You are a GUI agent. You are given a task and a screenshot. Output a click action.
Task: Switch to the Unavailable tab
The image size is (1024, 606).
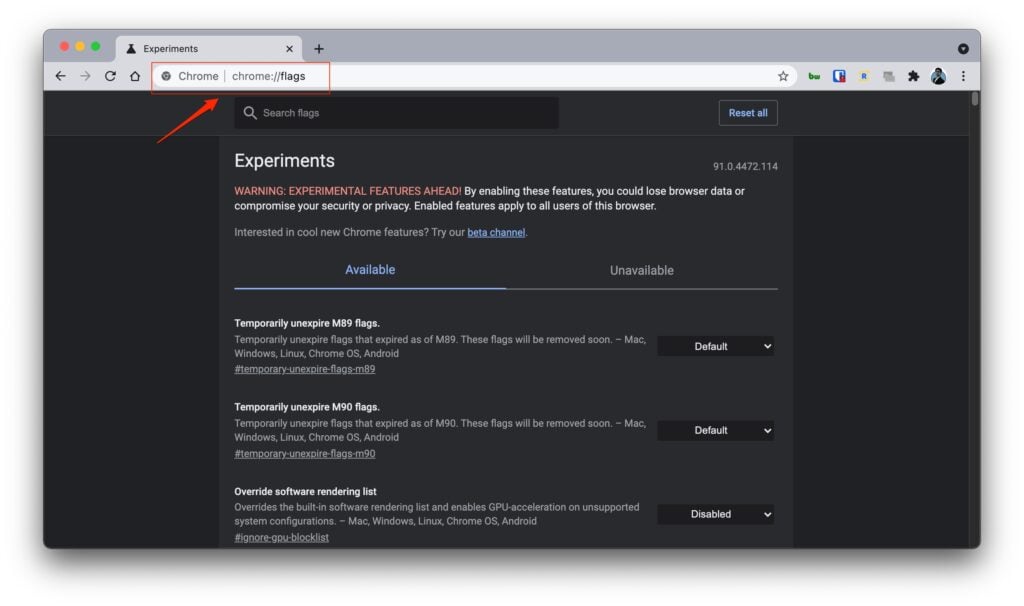641,270
